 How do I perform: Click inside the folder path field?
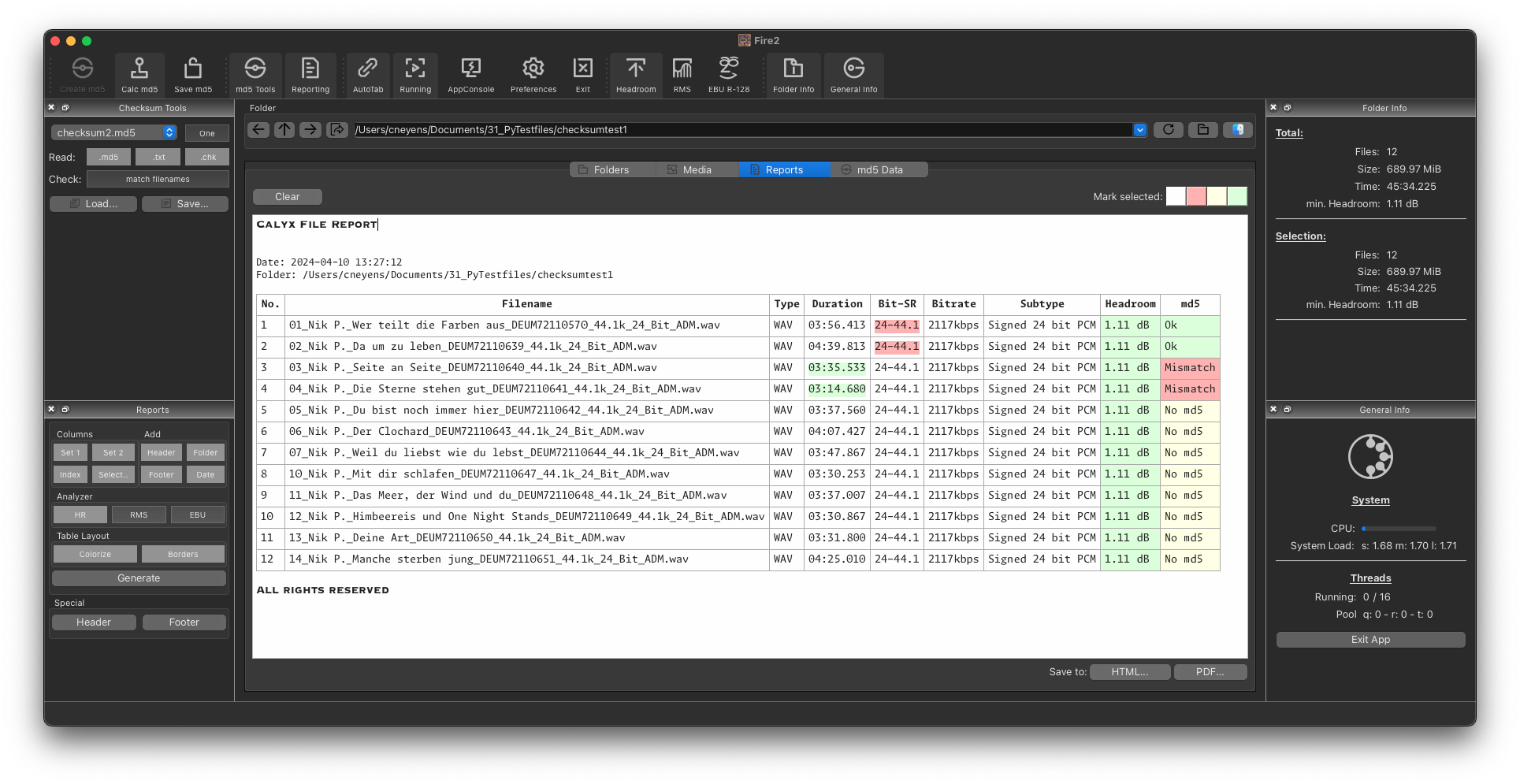tap(709, 129)
